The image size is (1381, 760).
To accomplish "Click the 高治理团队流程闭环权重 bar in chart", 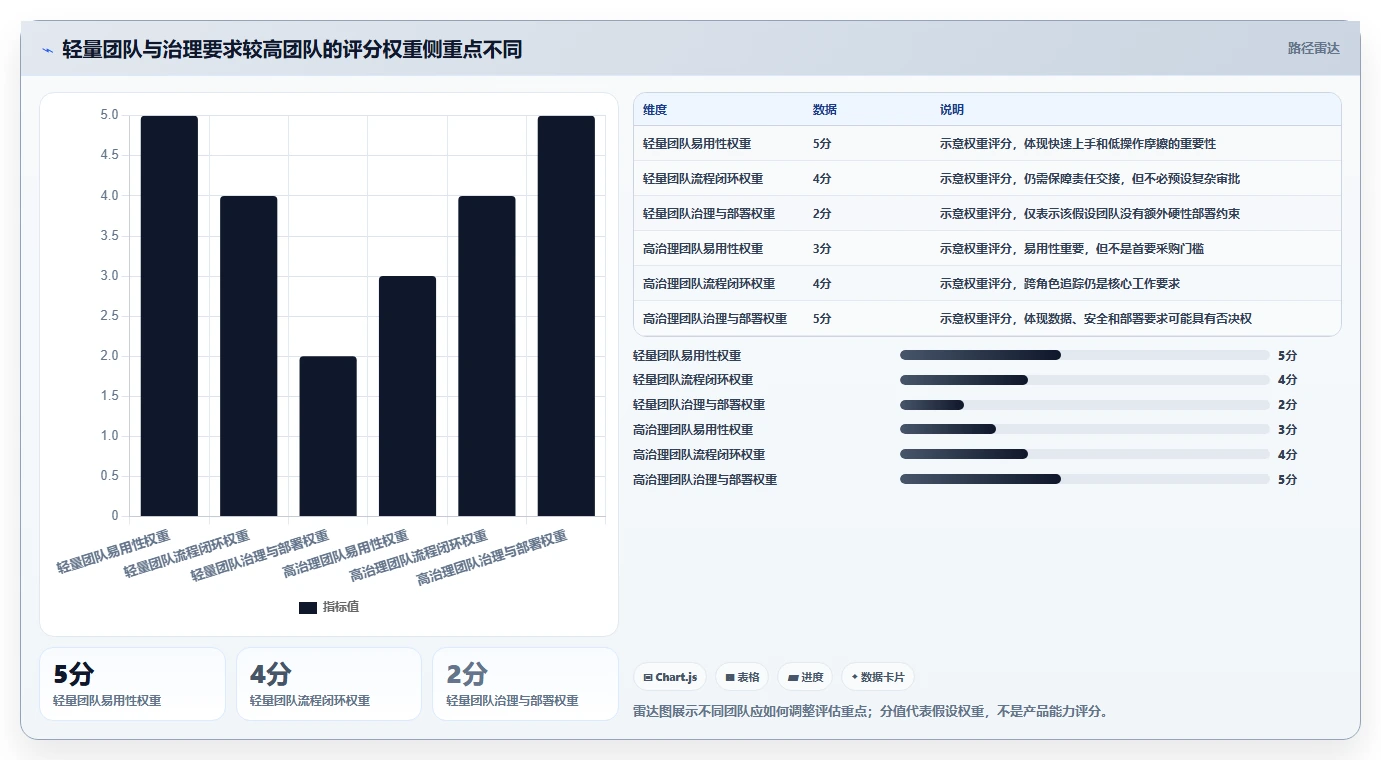I will 487,356.
